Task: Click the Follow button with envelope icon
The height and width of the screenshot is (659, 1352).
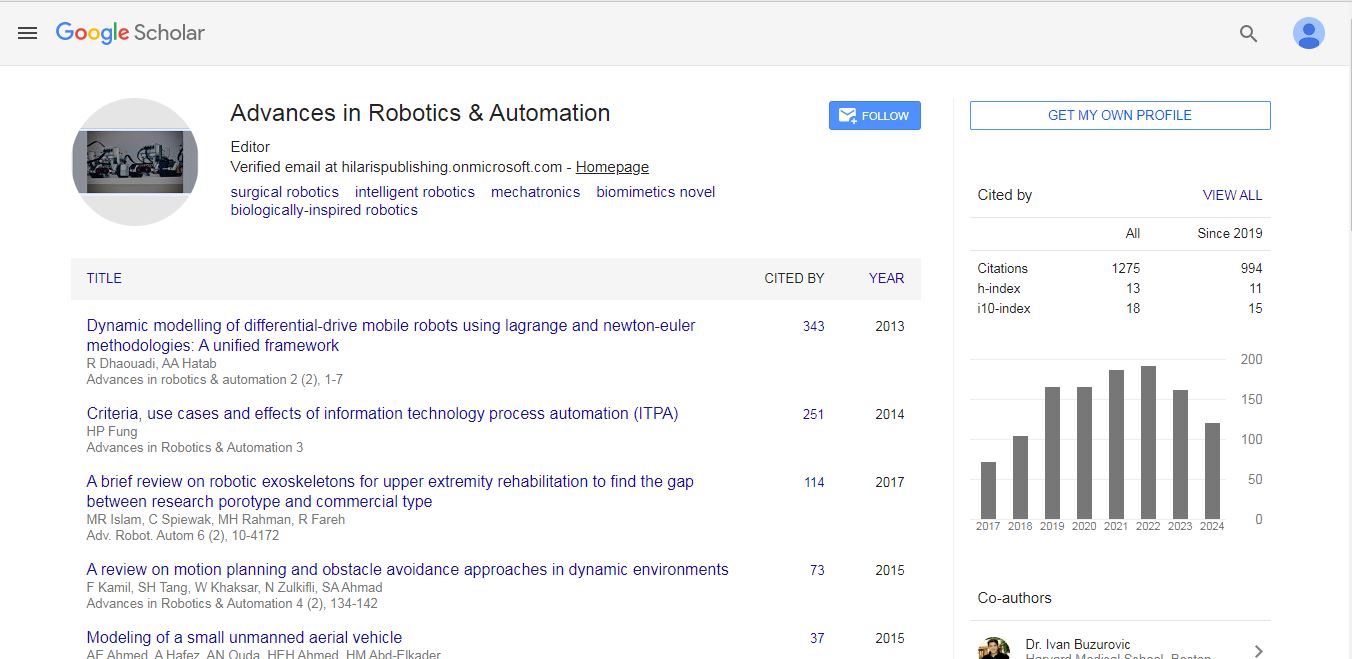Action: pyautogui.click(x=874, y=116)
